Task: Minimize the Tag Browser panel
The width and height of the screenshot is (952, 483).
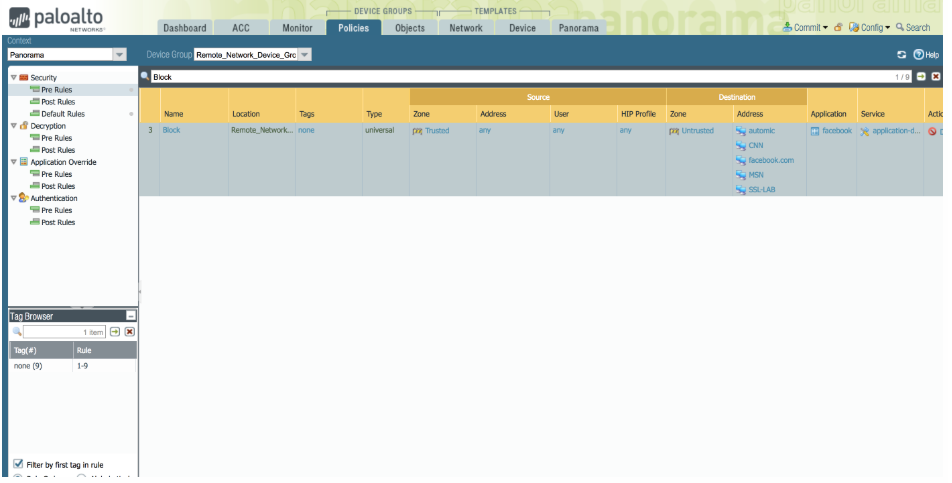Action: point(131,316)
